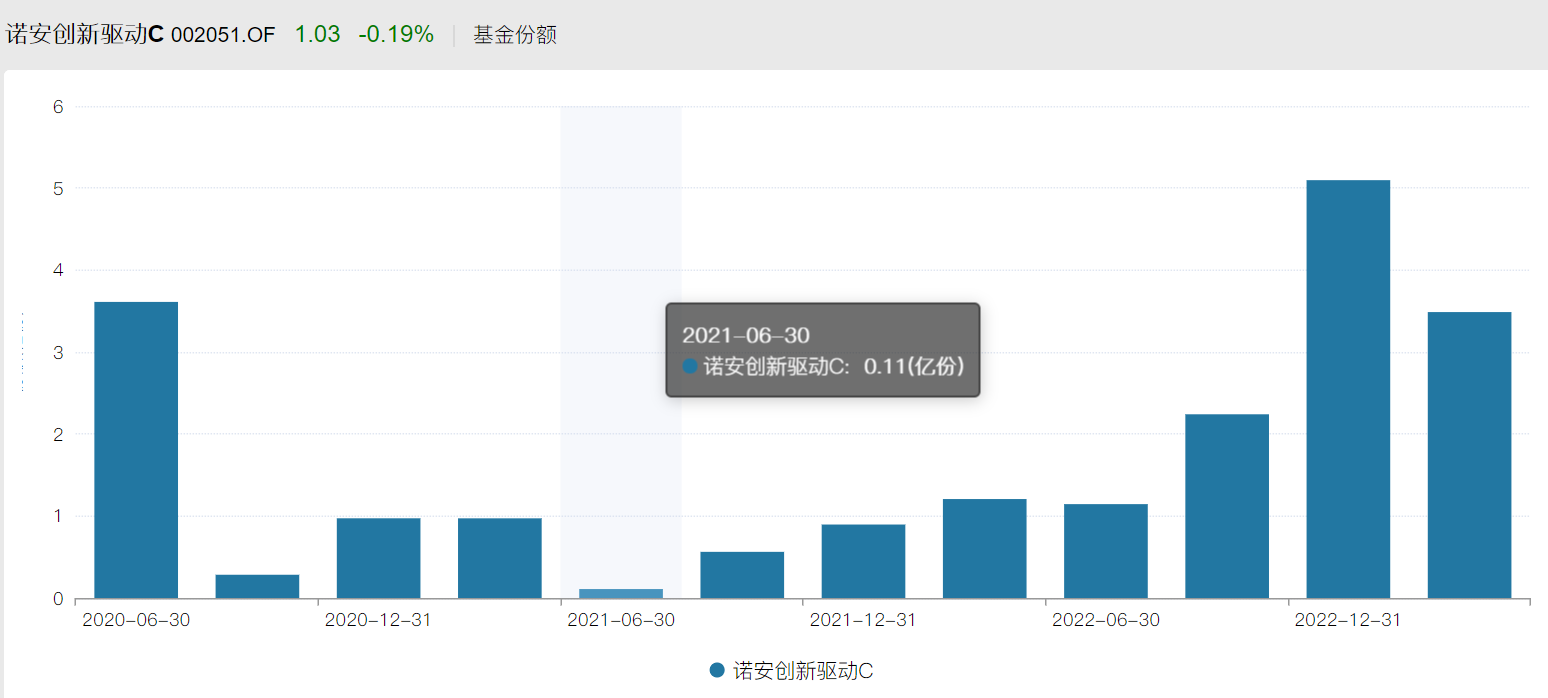Image resolution: width=1548 pixels, height=698 pixels.
Task: Click the fund name 诺安创新驱动C in header
Action: [84, 35]
